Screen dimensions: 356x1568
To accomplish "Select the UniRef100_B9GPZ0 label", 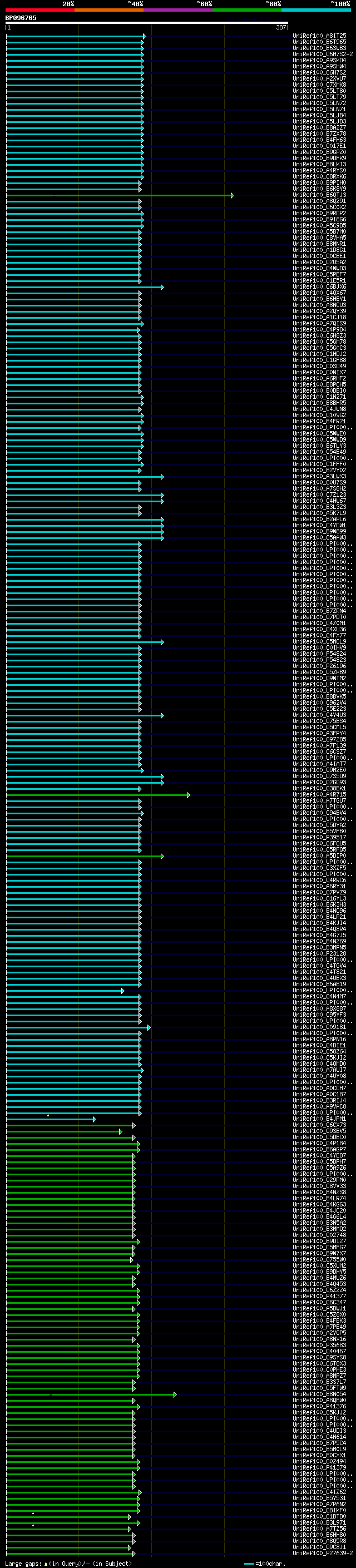I will pyautogui.click(x=319, y=152).
